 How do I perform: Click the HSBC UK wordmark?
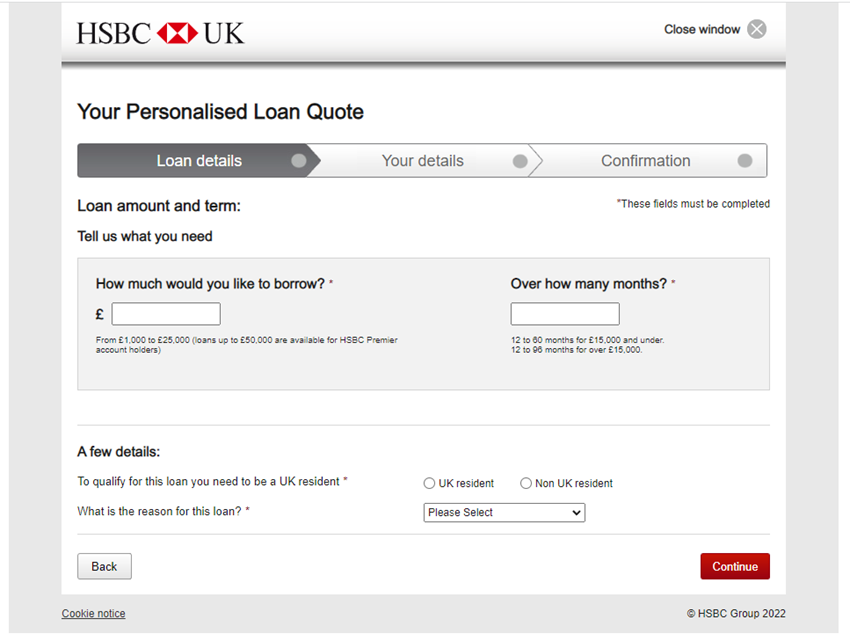pos(111,31)
